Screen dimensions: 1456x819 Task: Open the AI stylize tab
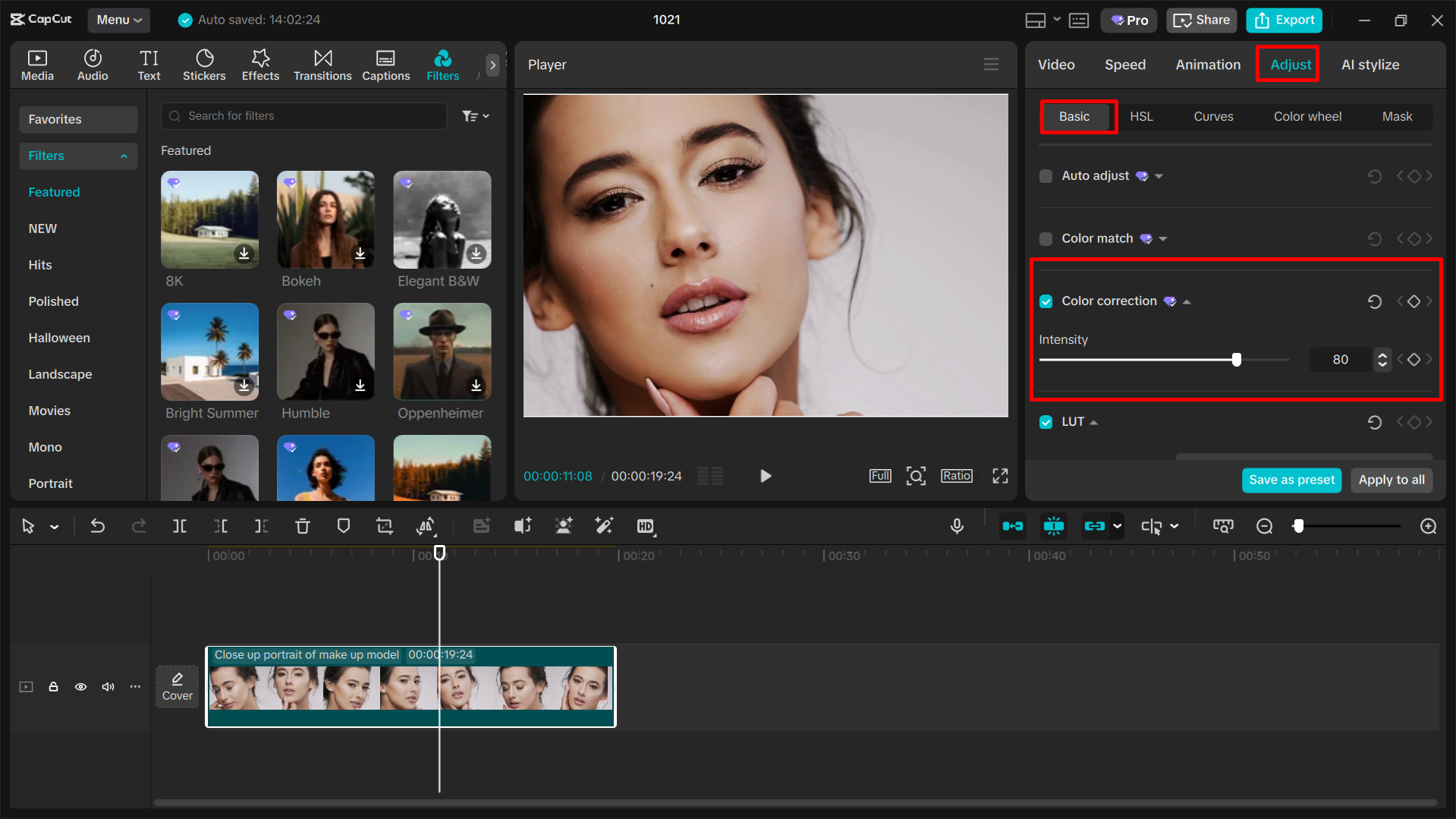1370,65
